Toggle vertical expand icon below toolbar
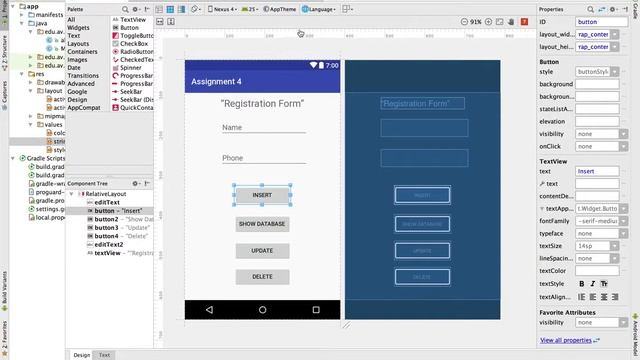The width and height of the screenshot is (640, 360). tap(171, 22)
